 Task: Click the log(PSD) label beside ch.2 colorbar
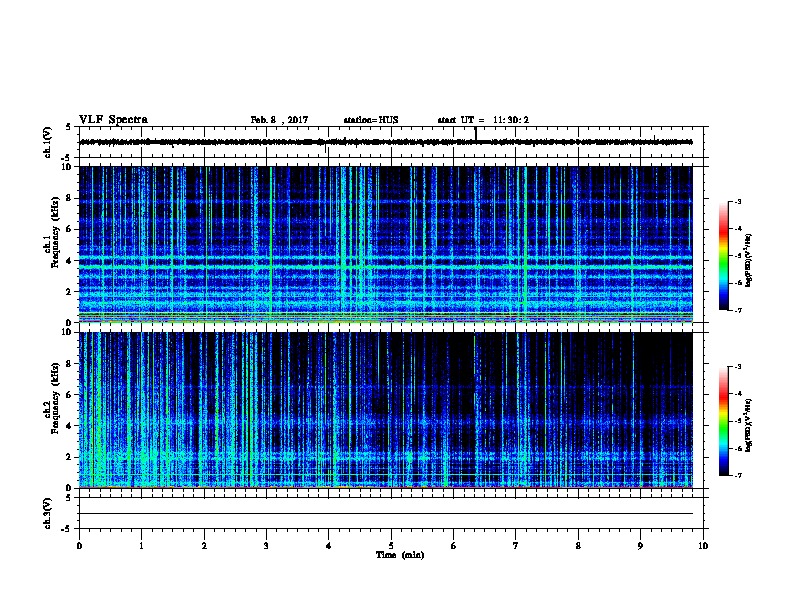pyautogui.click(x=748, y=425)
